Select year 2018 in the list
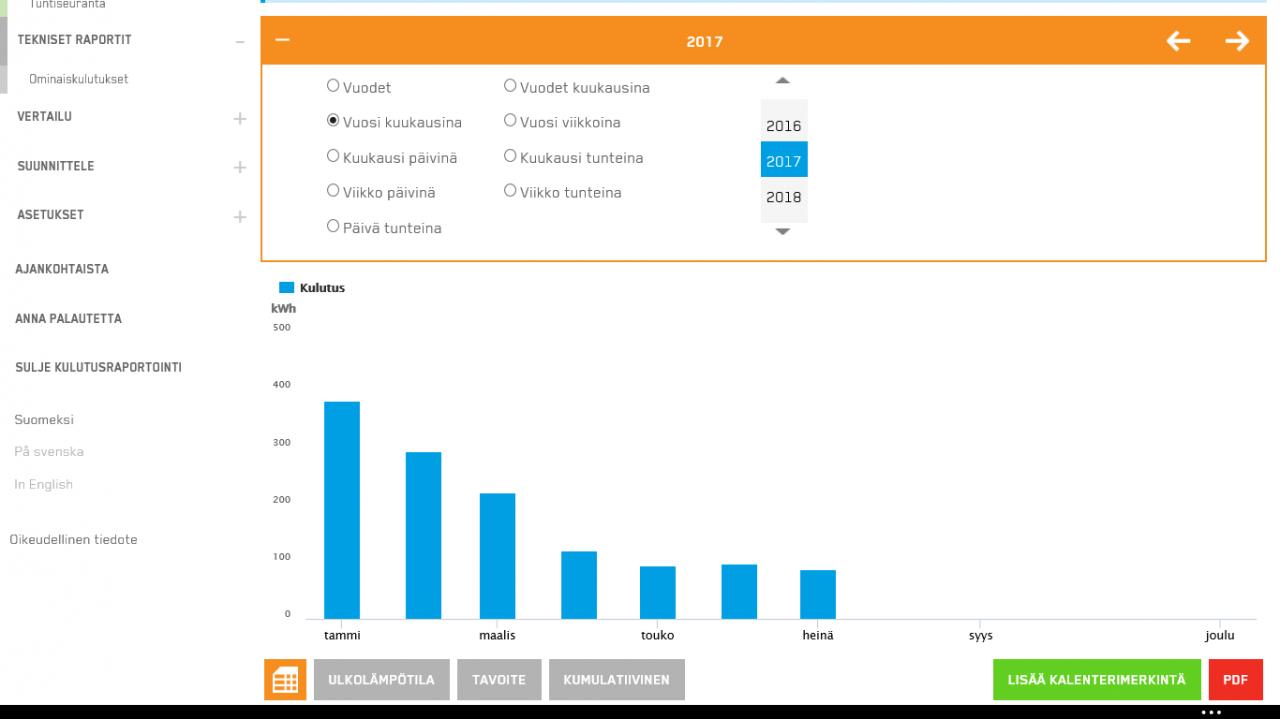 (784, 197)
